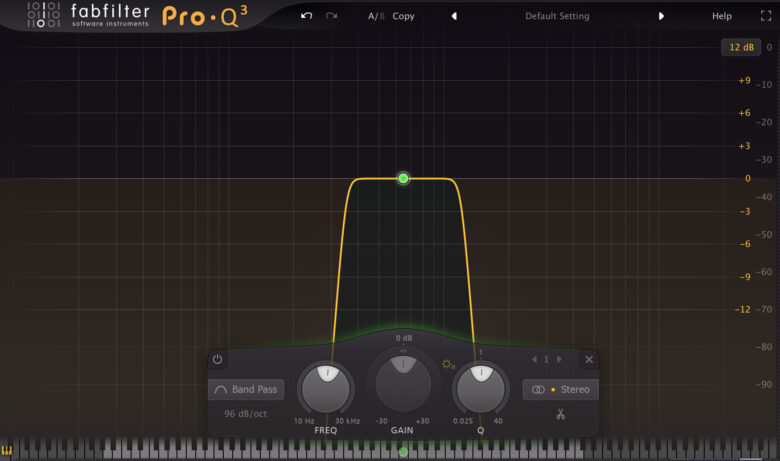Click the 0 dB gain value readout
Screen dimensions: 780x461
click(x=403, y=338)
